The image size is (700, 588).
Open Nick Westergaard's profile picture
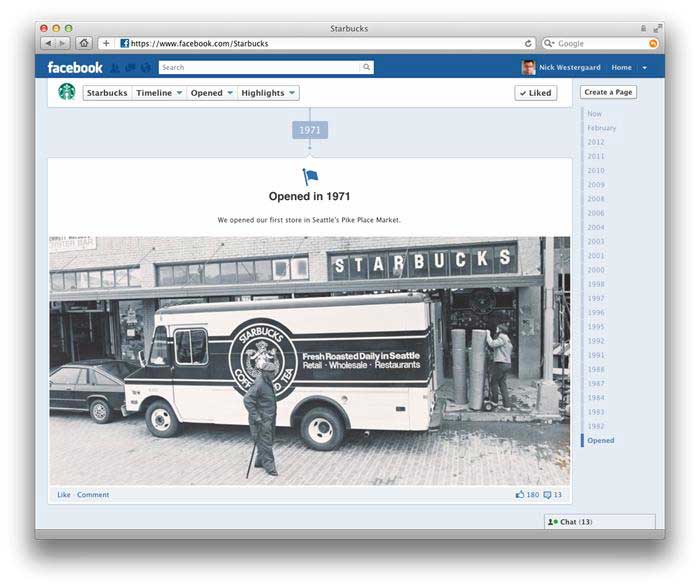528,67
